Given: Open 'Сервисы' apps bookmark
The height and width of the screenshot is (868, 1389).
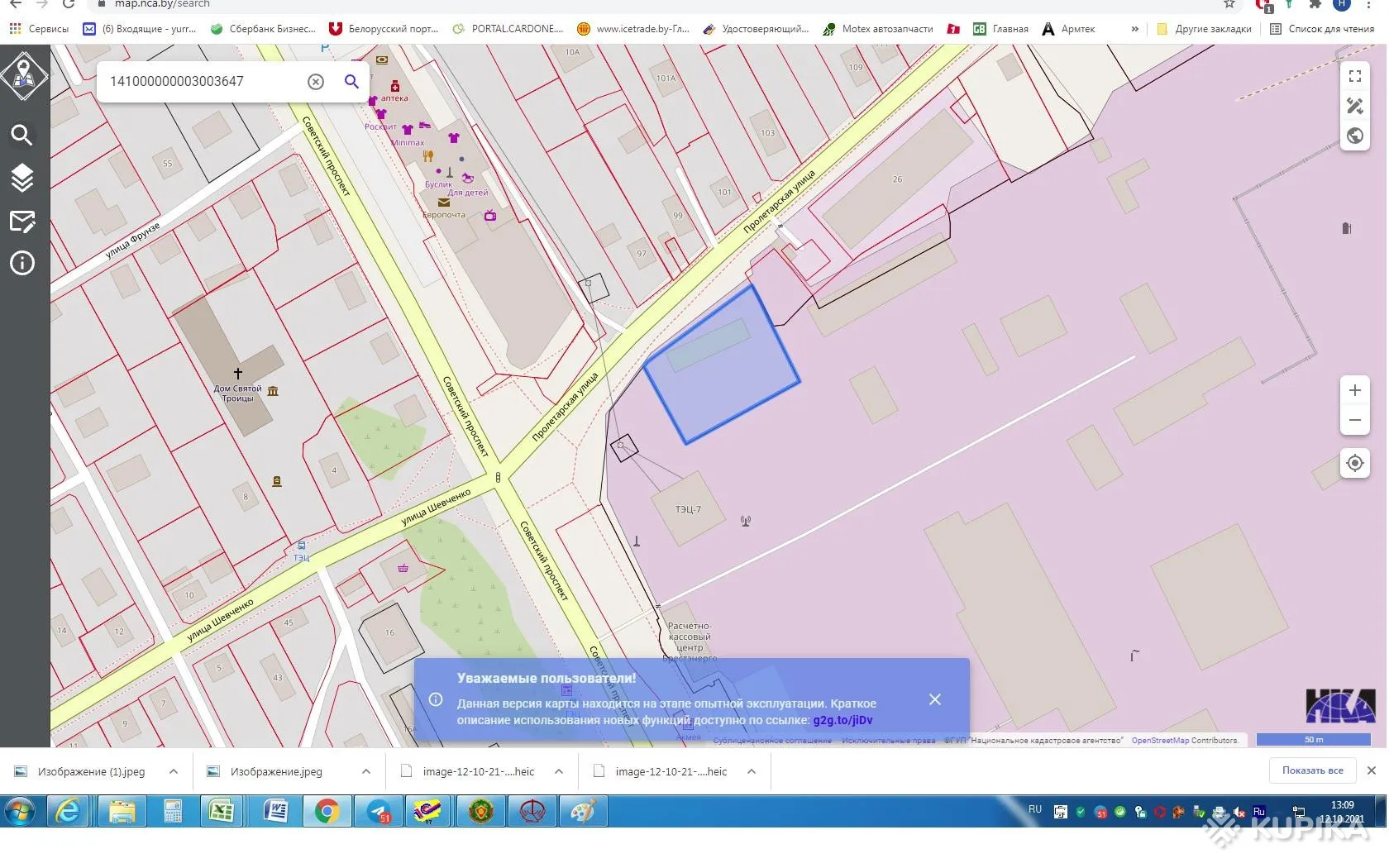Looking at the screenshot, I should click(x=39, y=29).
